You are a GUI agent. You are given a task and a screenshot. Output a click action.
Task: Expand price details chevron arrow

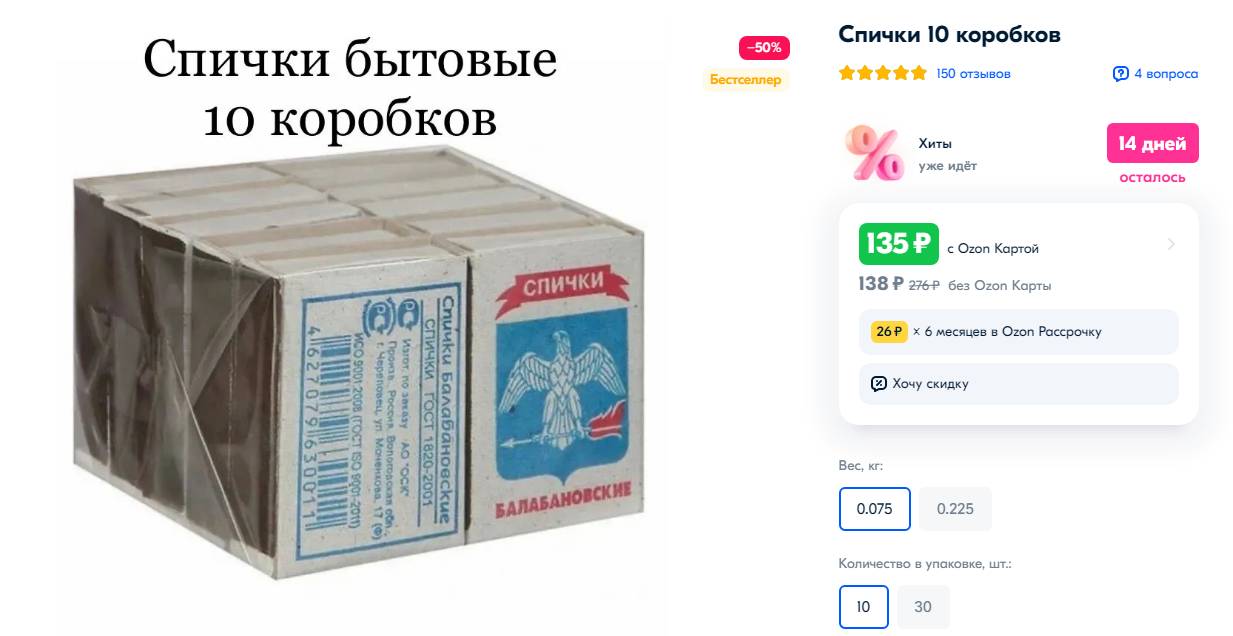(1171, 244)
